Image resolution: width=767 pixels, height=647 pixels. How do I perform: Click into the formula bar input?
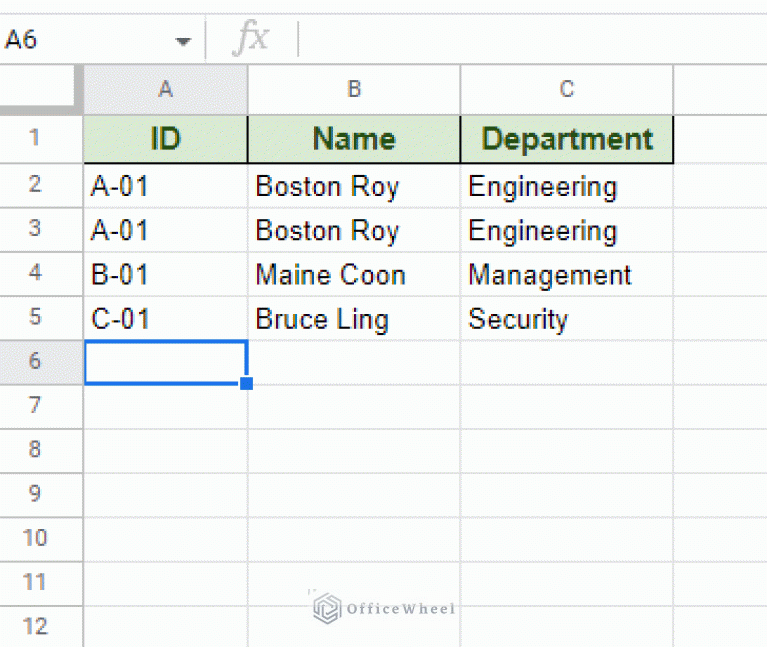click(x=530, y=40)
